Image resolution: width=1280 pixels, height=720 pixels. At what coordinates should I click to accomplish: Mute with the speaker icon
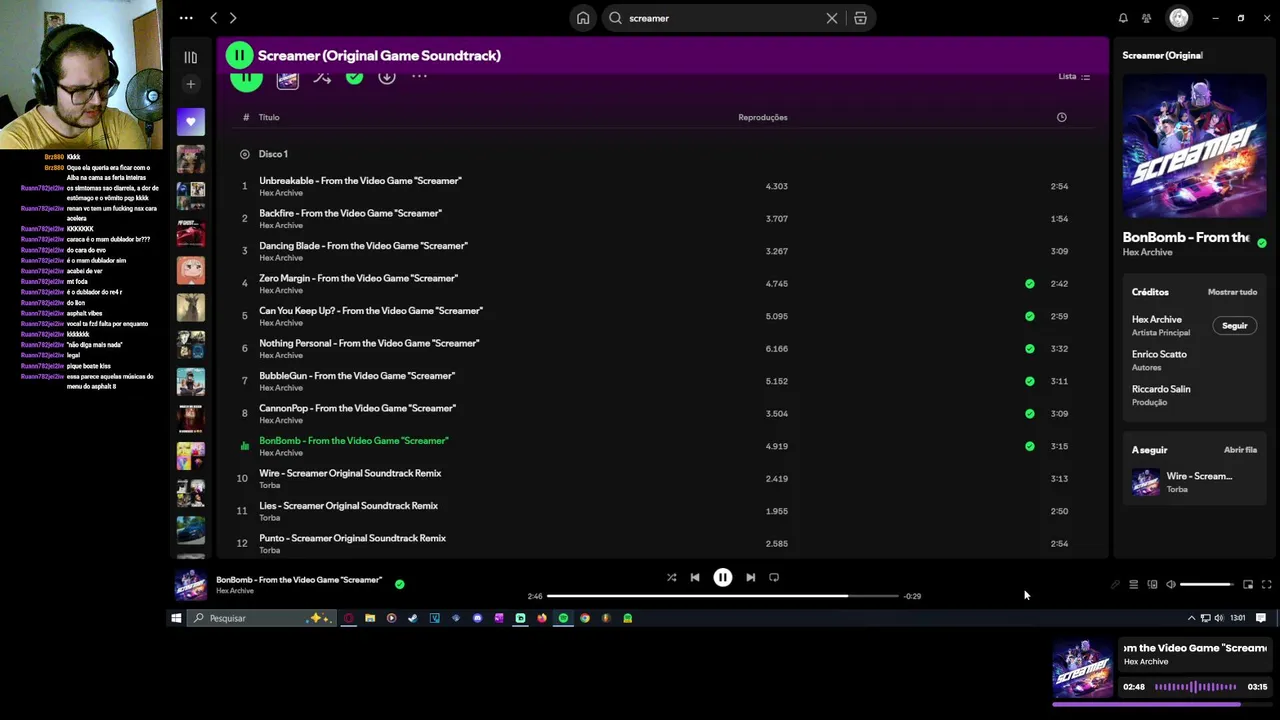pyautogui.click(x=1171, y=584)
